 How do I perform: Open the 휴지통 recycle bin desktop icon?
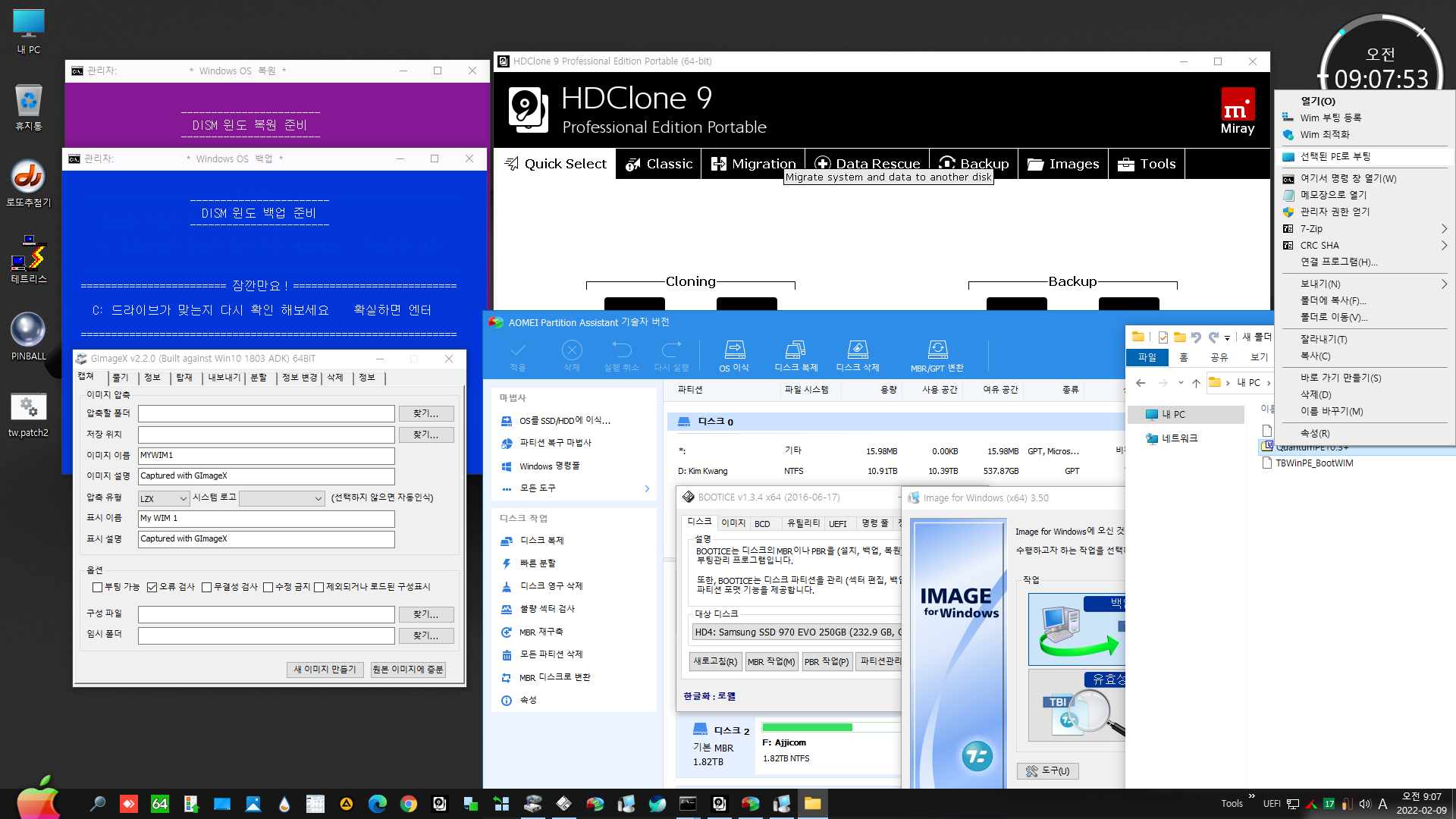click(x=29, y=107)
